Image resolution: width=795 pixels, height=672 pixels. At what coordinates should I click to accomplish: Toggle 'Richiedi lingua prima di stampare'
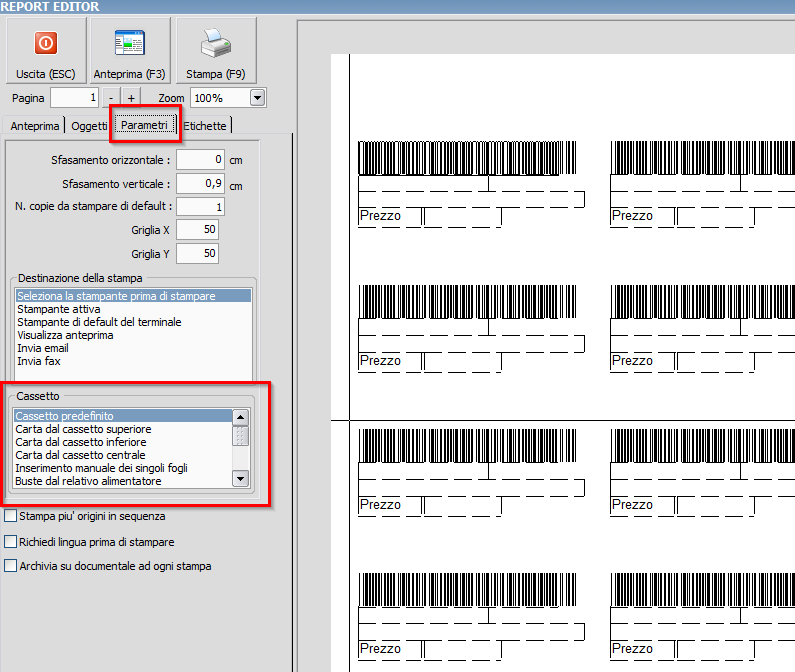click(x=89, y=542)
